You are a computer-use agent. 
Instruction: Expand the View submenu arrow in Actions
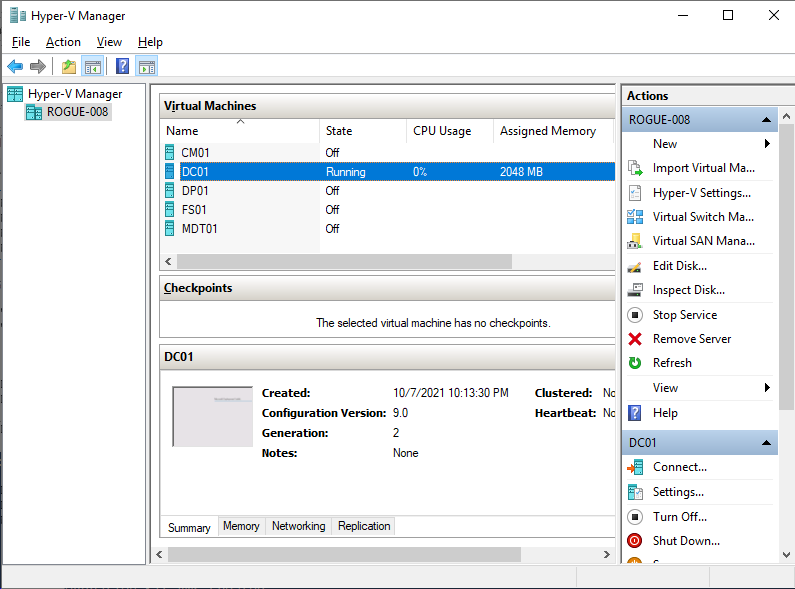767,388
